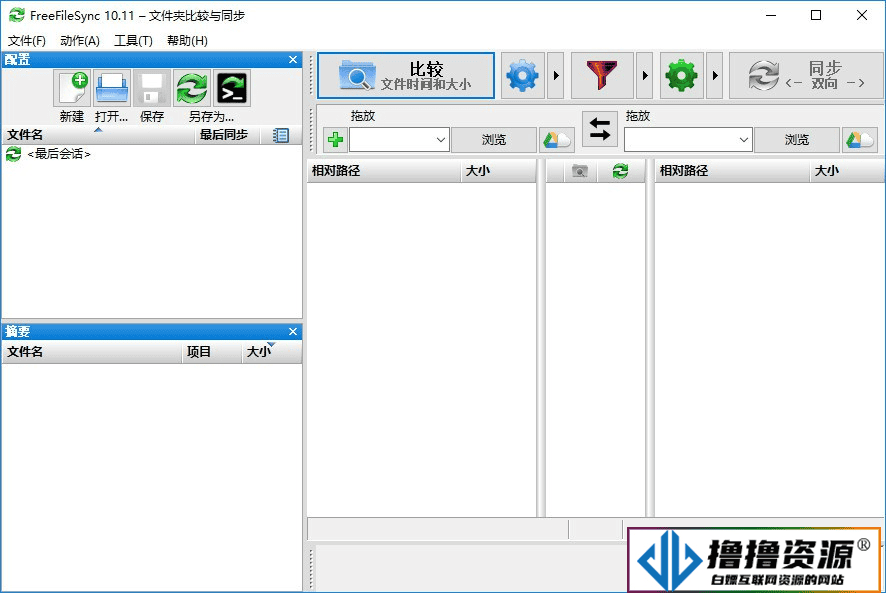Viewport: 886px width, 593px height.
Task: Start the 比较 (Compare) button
Action: [x=406, y=76]
